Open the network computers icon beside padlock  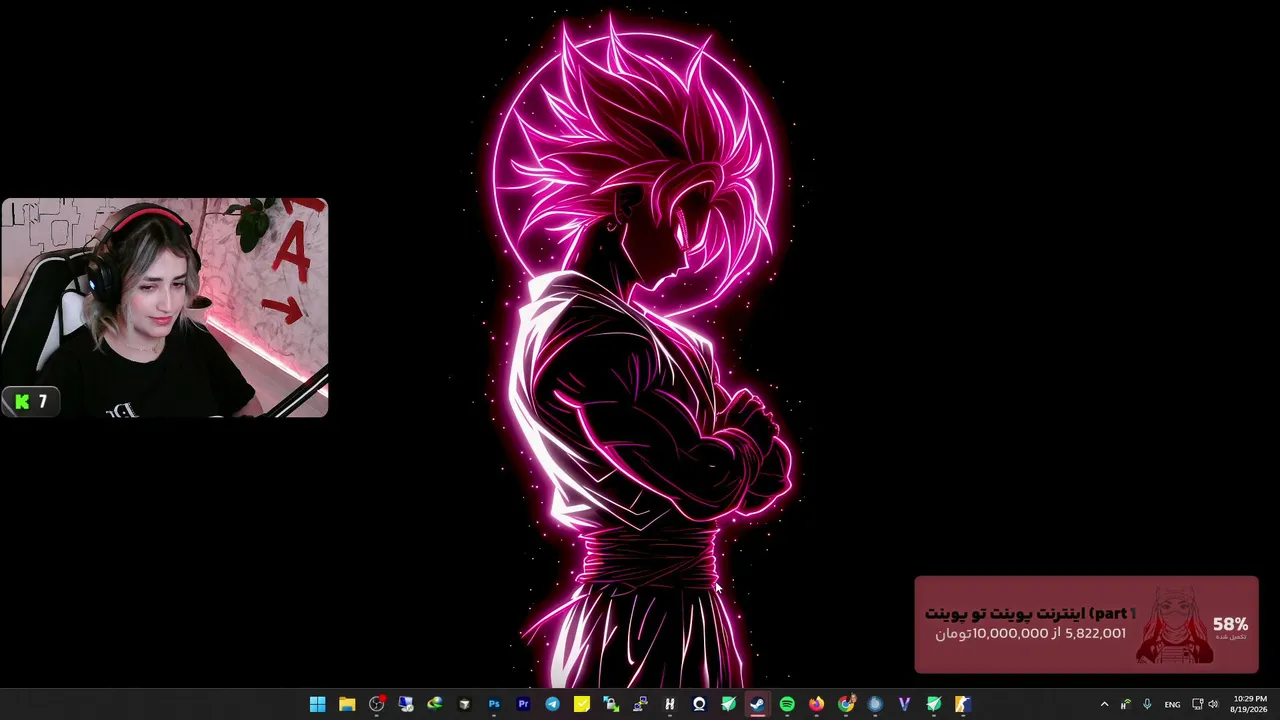[640, 704]
